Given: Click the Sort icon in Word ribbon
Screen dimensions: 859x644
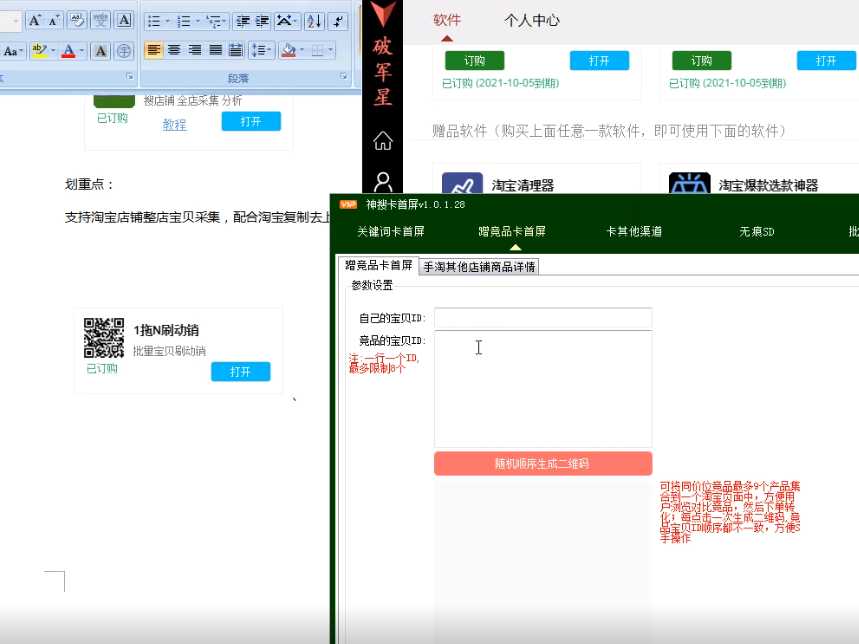Looking at the screenshot, I should pos(314,21).
